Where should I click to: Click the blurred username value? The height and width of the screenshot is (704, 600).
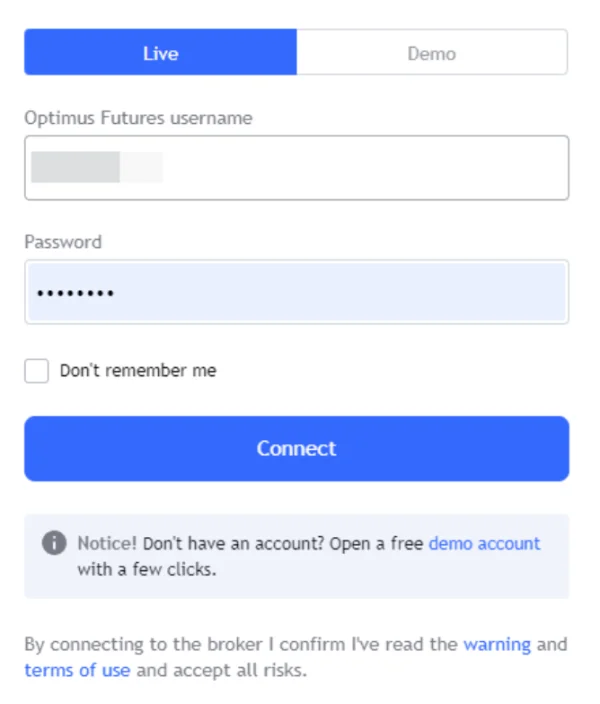[96, 167]
